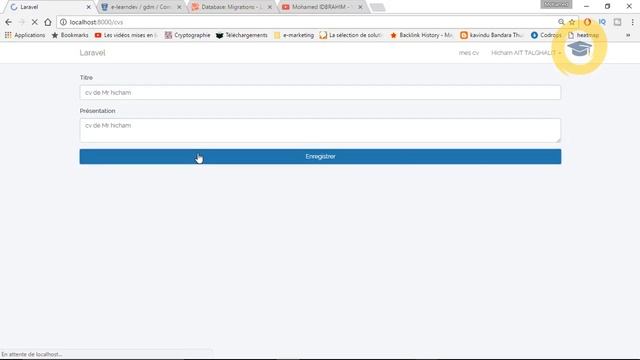Open the 'mes cv' nav link
Image resolution: width=640 pixels, height=360 pixels.
point(469,53)
